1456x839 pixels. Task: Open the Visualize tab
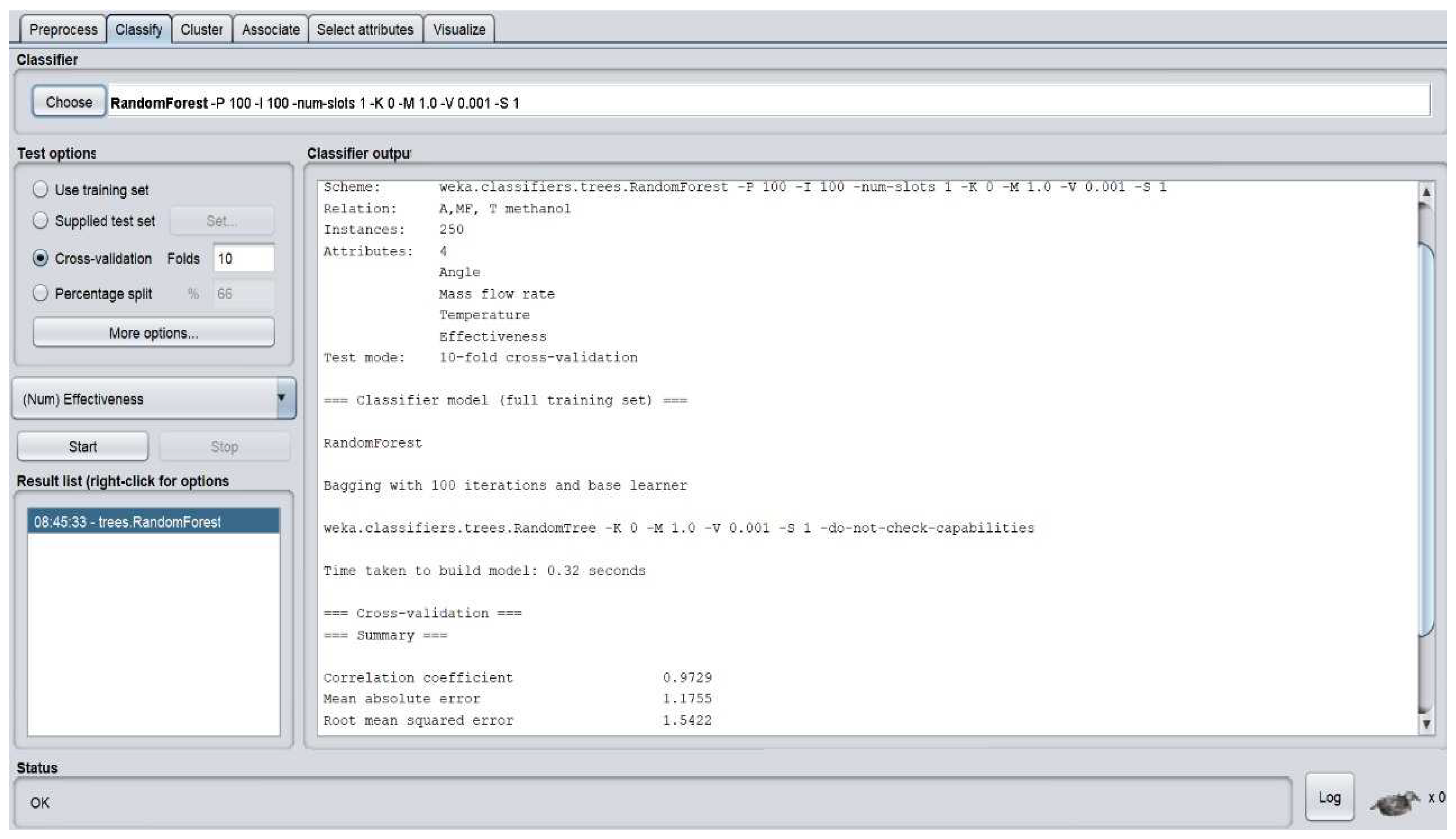(x=459, y=29)
